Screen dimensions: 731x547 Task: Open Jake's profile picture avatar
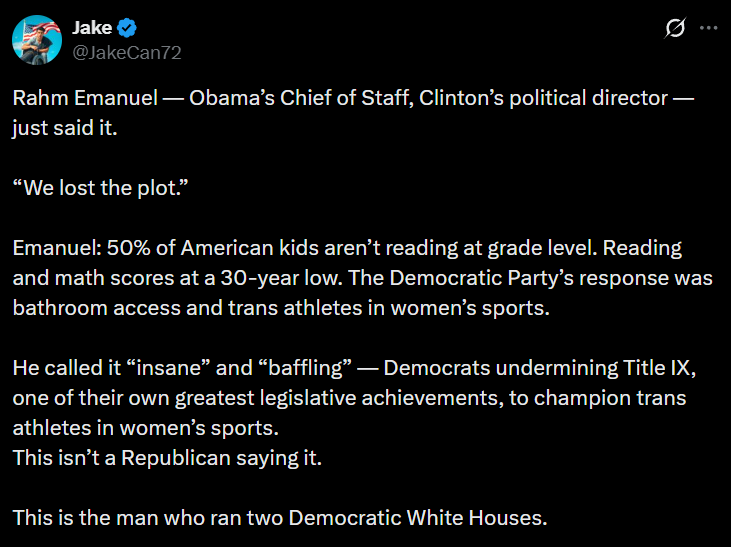[35, 39]
